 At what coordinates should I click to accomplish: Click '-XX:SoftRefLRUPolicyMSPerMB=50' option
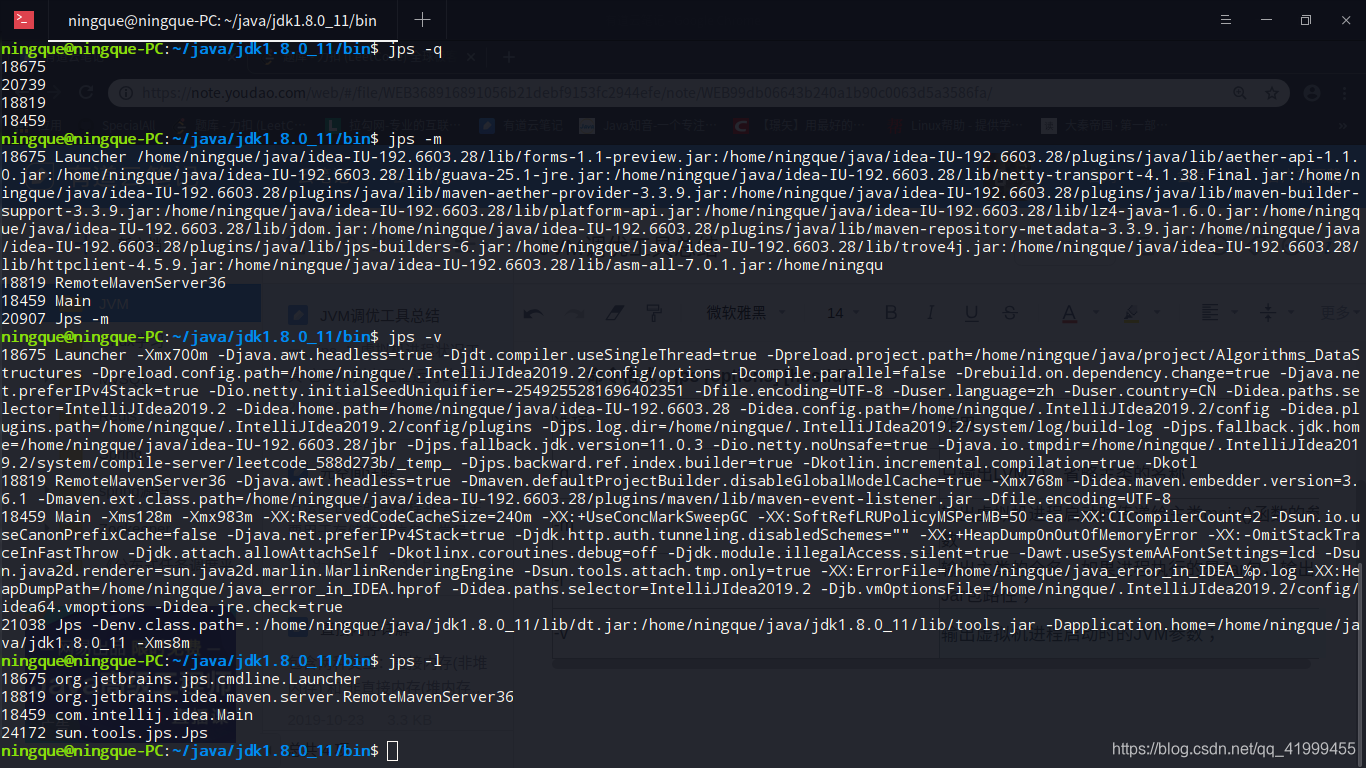coord(890,517)
